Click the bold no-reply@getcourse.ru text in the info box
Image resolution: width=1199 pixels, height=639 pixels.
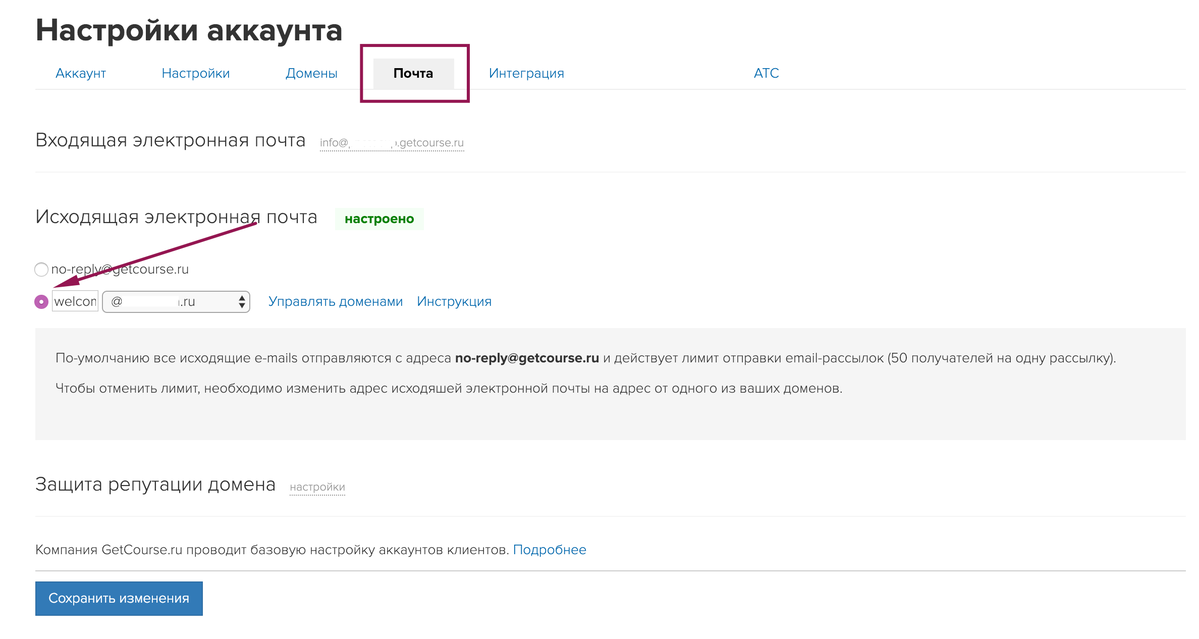point(527,358)
